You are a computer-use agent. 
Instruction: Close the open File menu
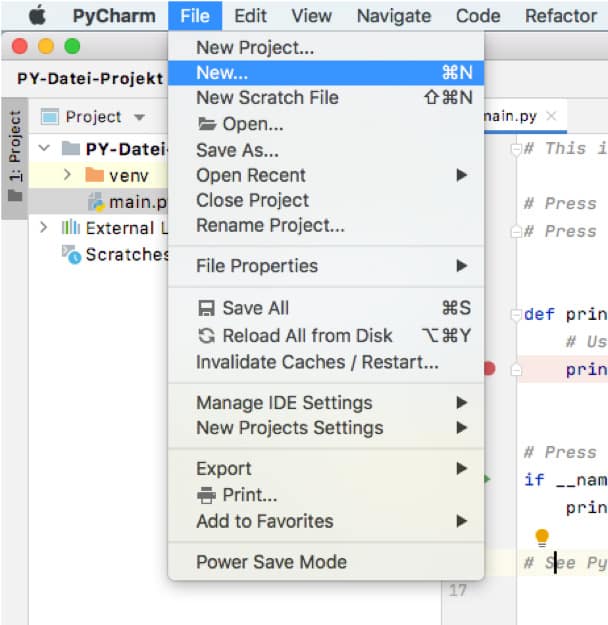point(195,16)
